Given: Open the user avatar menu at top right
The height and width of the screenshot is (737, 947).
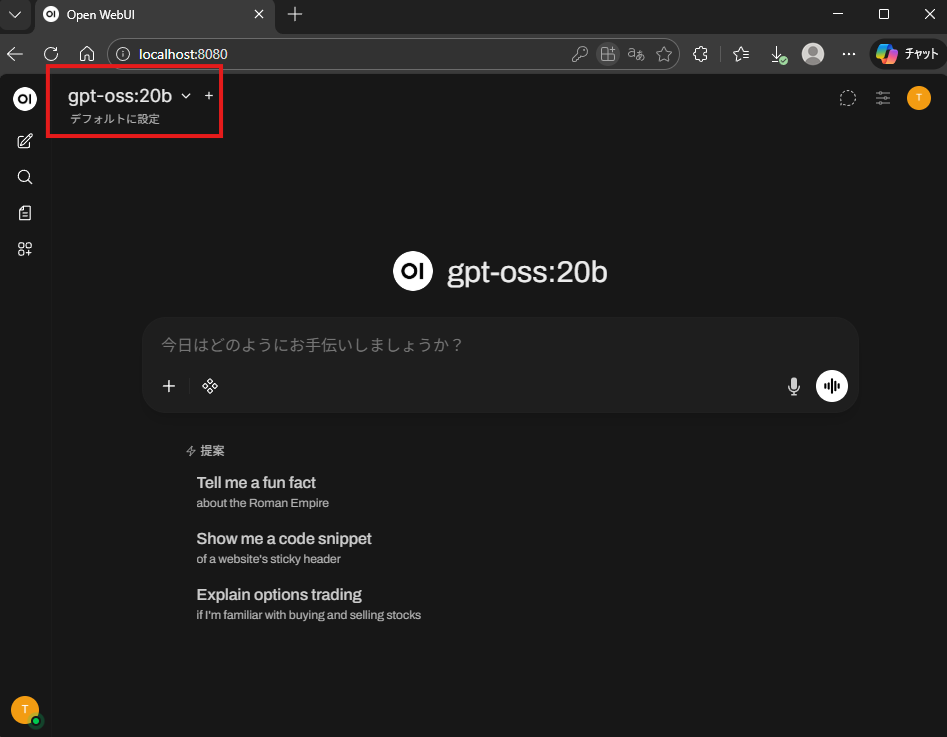Looking at the screenshot, I should [919, 98].
